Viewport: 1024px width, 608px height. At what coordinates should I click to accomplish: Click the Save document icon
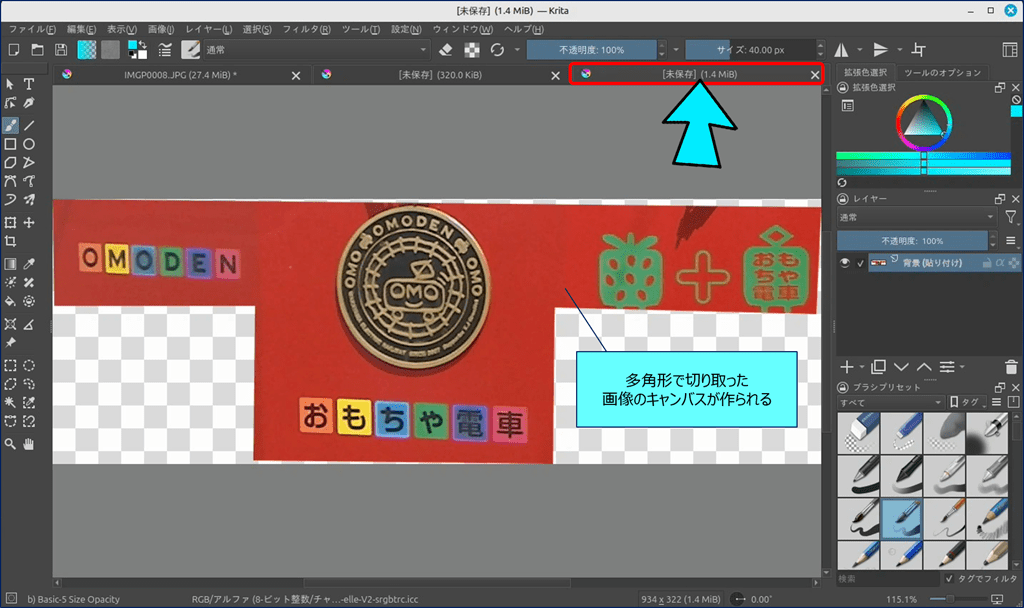(x=61, y=49)
